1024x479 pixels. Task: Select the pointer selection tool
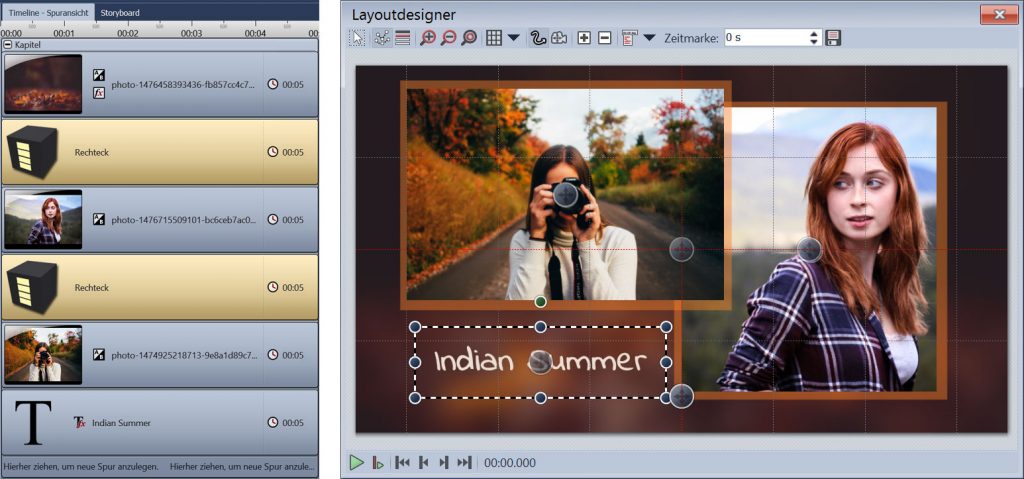pyautogui.click(x=358, y=38)
